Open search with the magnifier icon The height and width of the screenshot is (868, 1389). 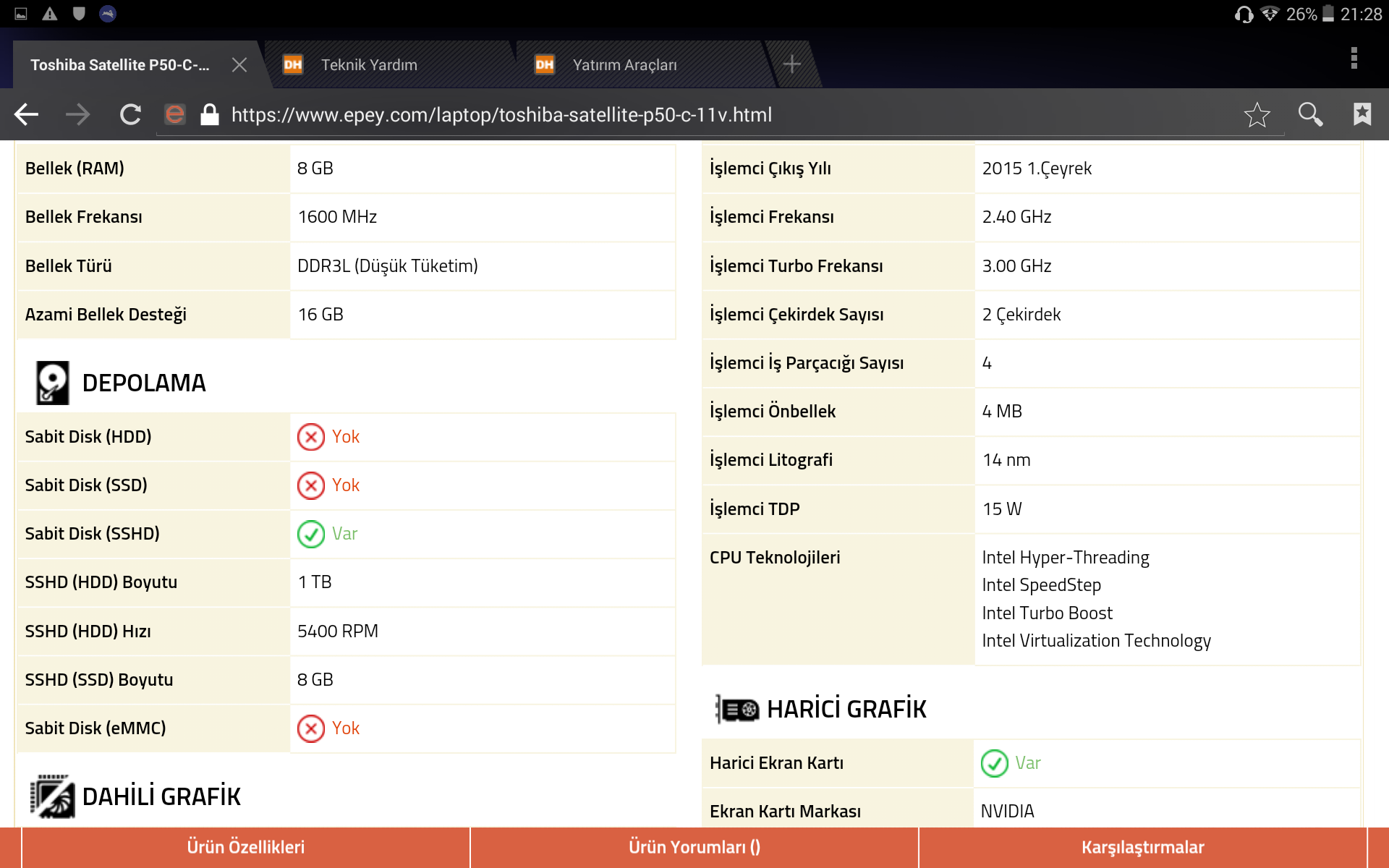(x=1310, y=114)
